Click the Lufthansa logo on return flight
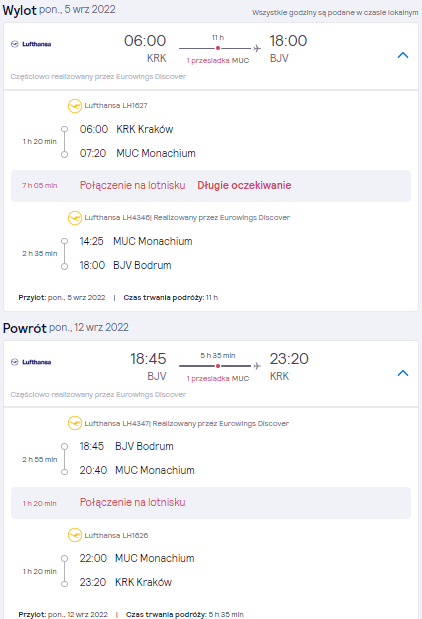Screen dimensions: 422x619 [x=31, y=362]
